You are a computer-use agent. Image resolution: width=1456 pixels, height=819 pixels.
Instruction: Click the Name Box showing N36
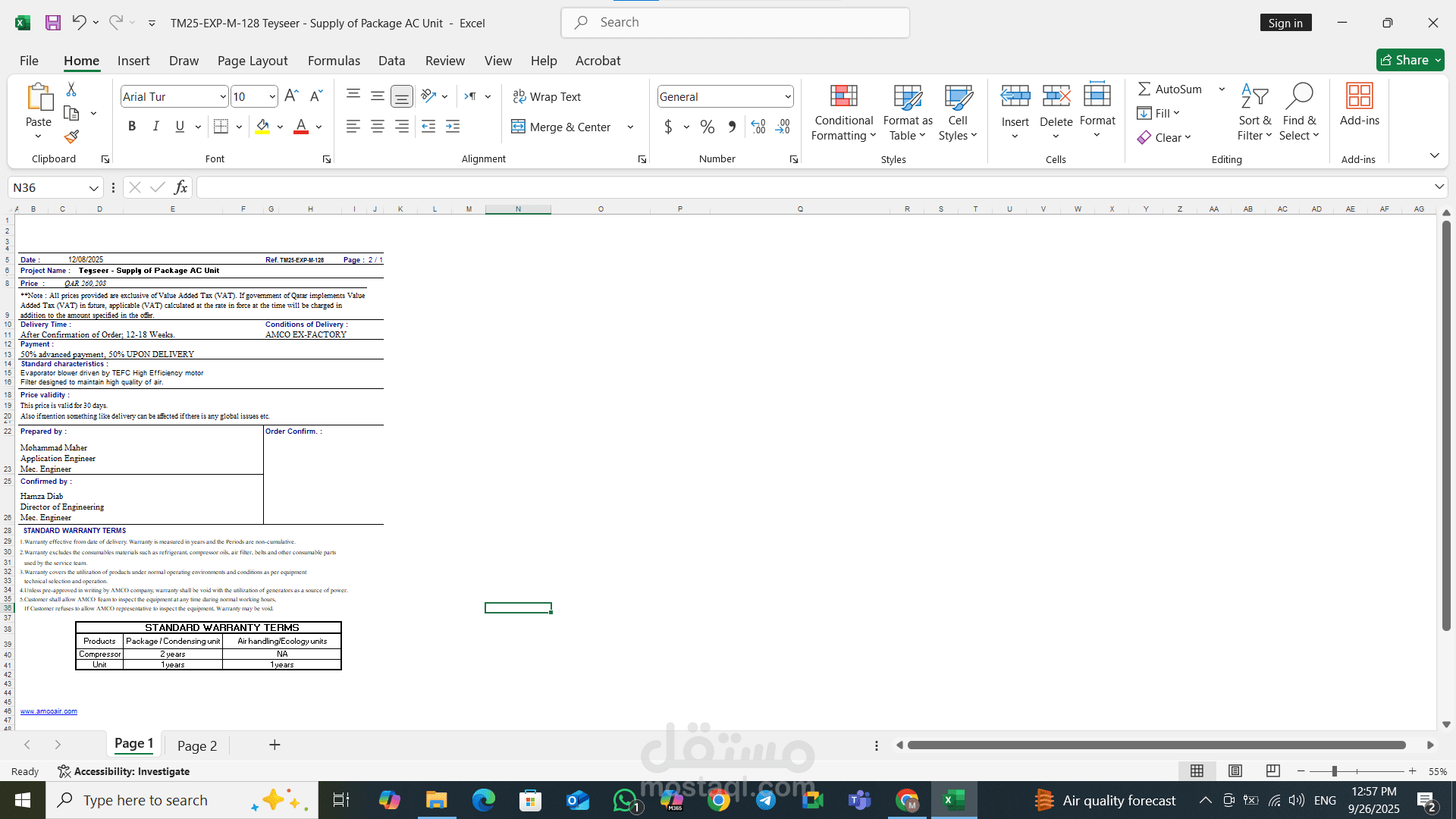point(47,187)
